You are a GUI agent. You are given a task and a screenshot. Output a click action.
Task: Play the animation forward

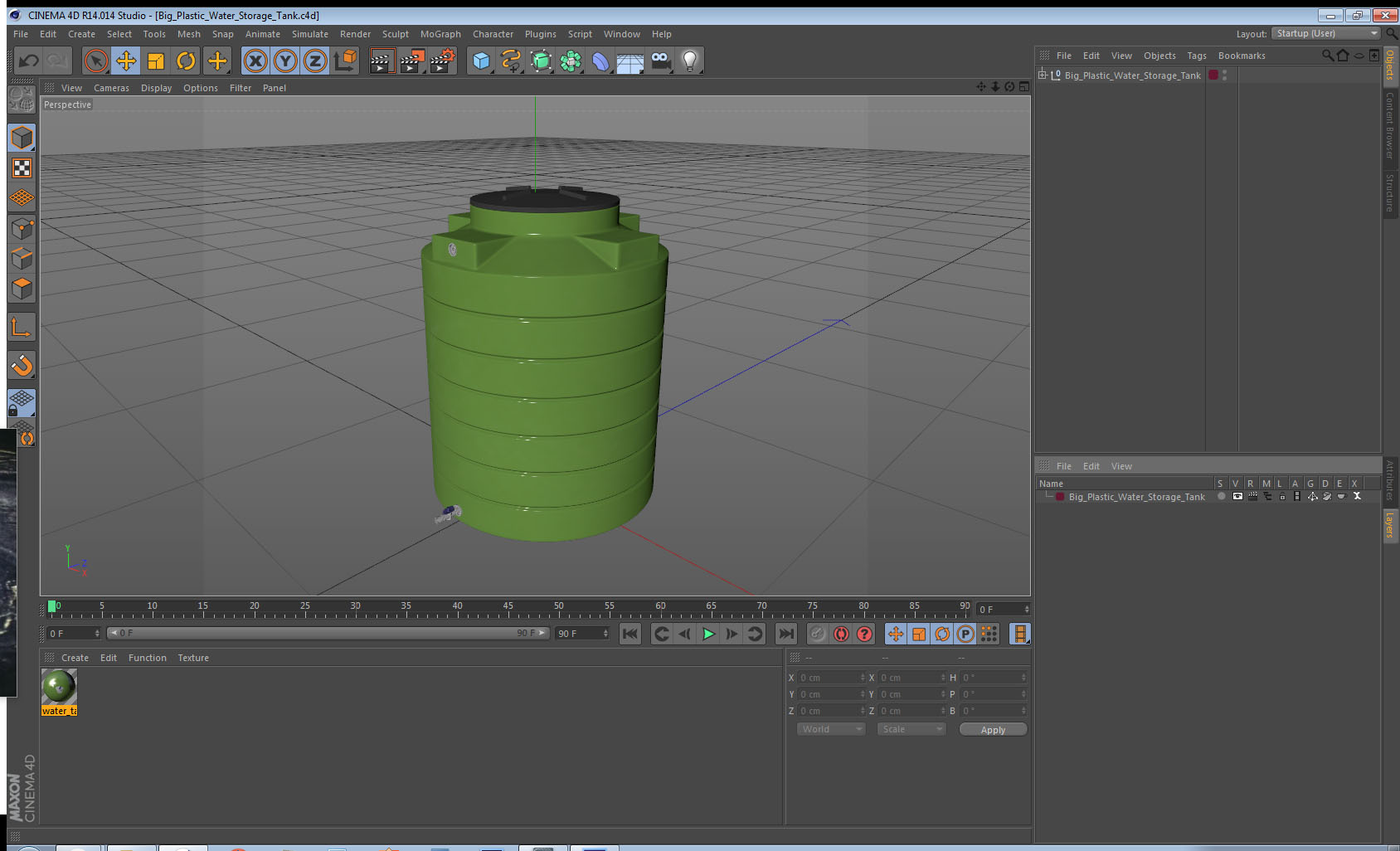pos(708,634)
